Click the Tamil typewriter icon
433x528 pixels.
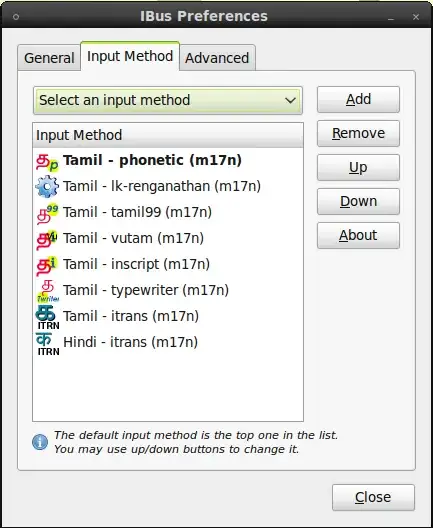coord(48,291)
